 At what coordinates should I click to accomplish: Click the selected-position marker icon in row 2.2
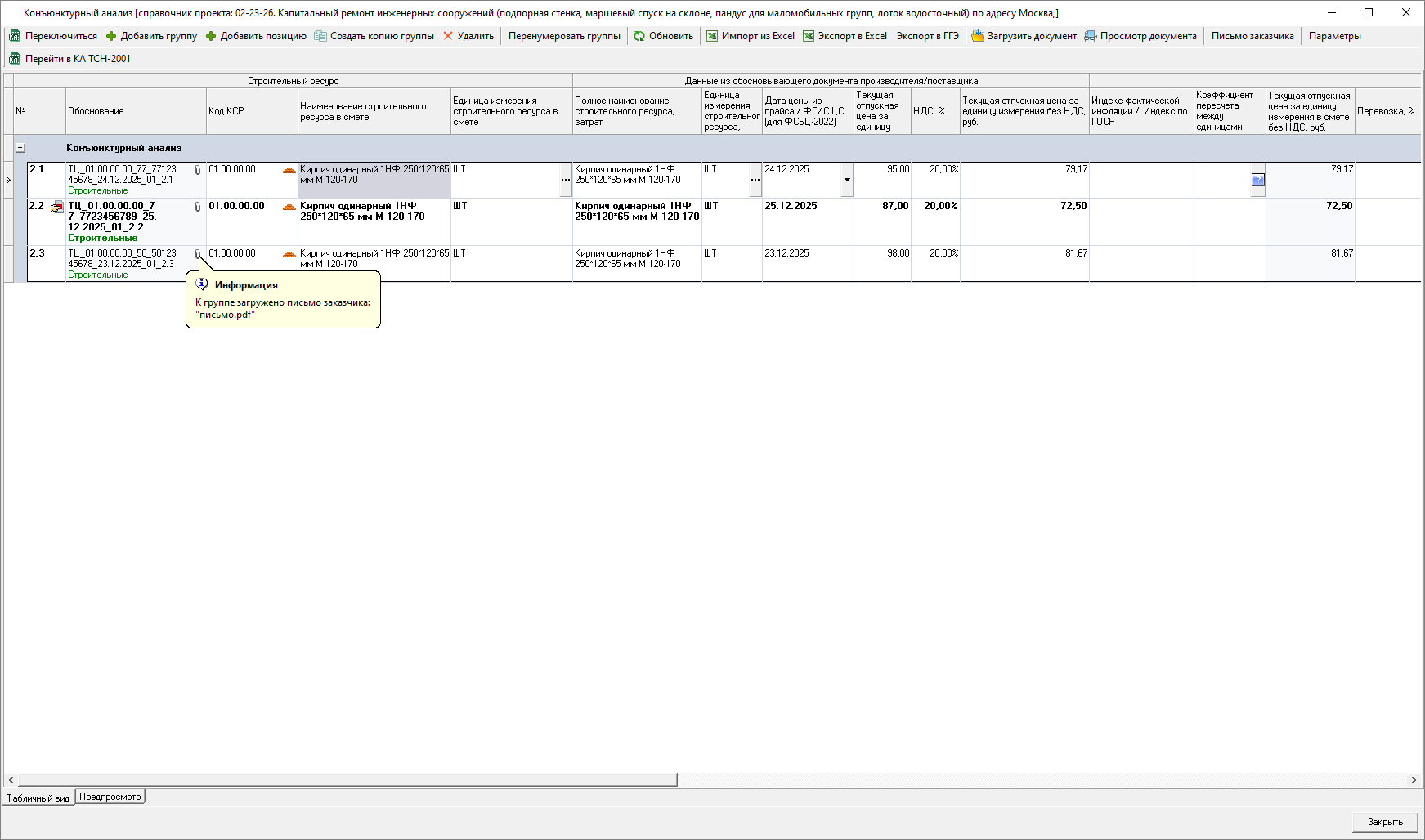click(57, 208)
